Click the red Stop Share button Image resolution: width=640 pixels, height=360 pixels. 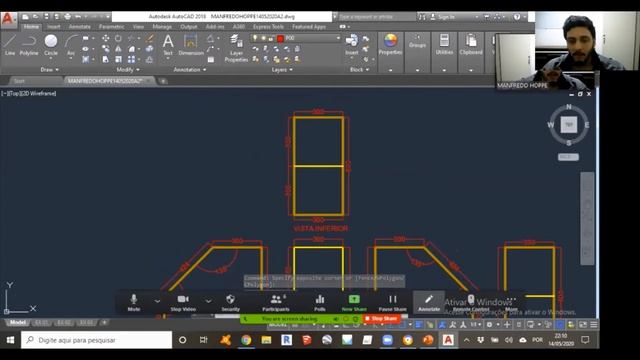click(381, 318)
